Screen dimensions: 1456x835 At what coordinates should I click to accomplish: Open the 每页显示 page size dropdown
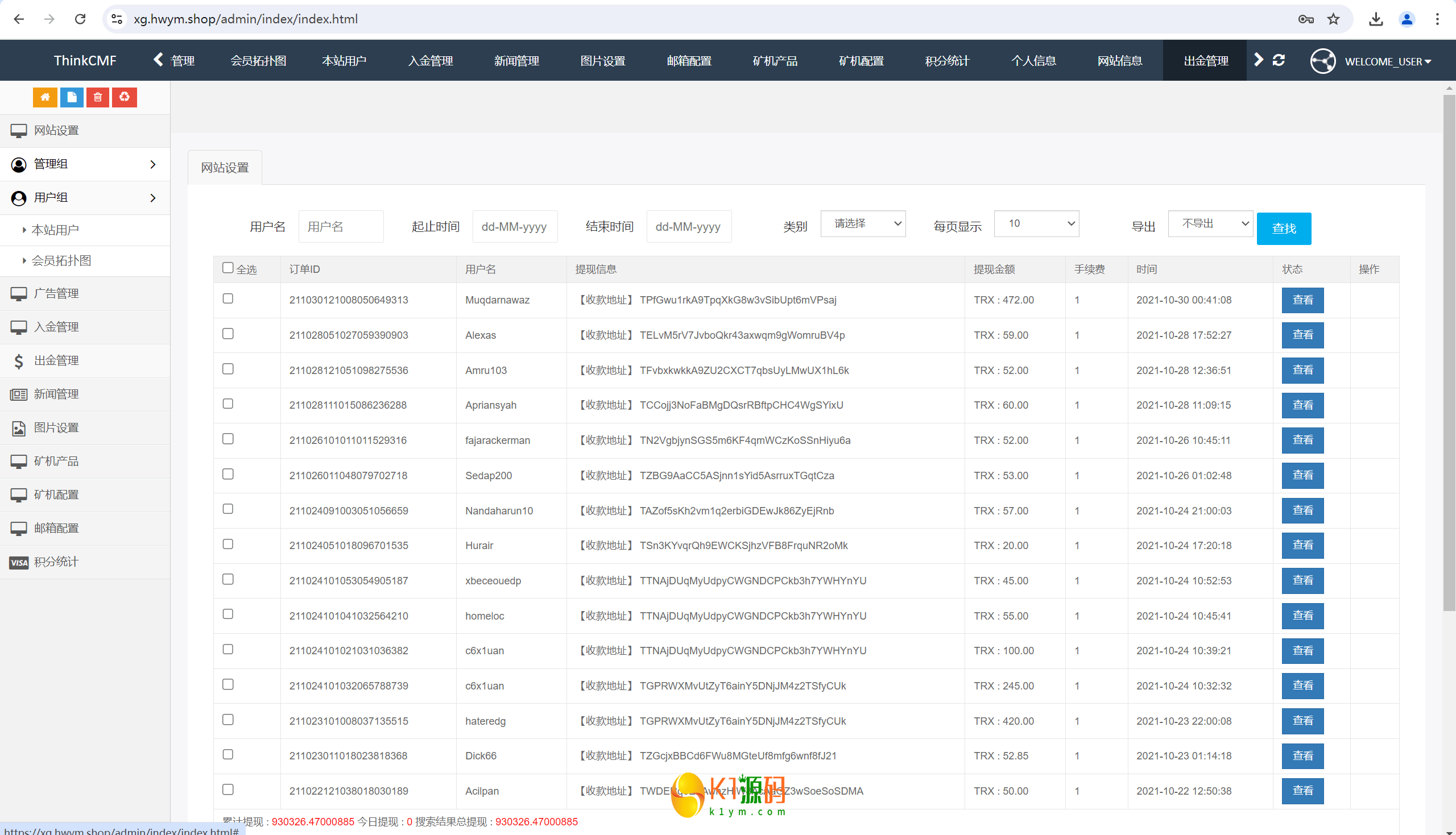(x=1036, y=223)
